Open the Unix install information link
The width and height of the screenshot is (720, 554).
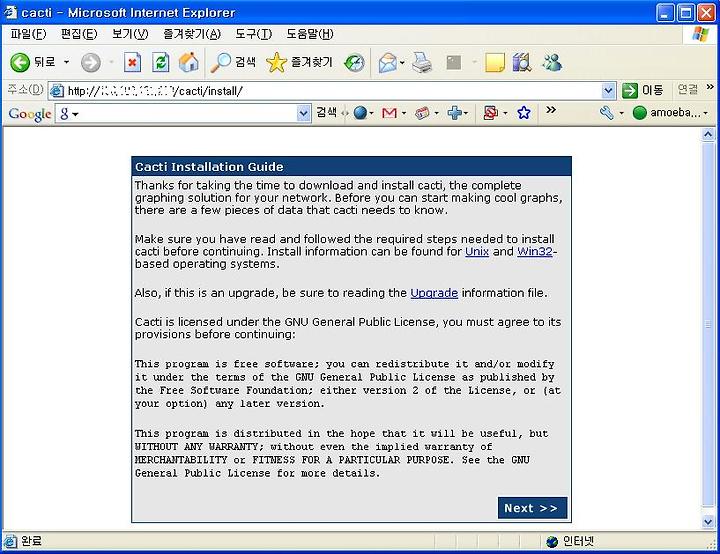click(x=477, y=252)
